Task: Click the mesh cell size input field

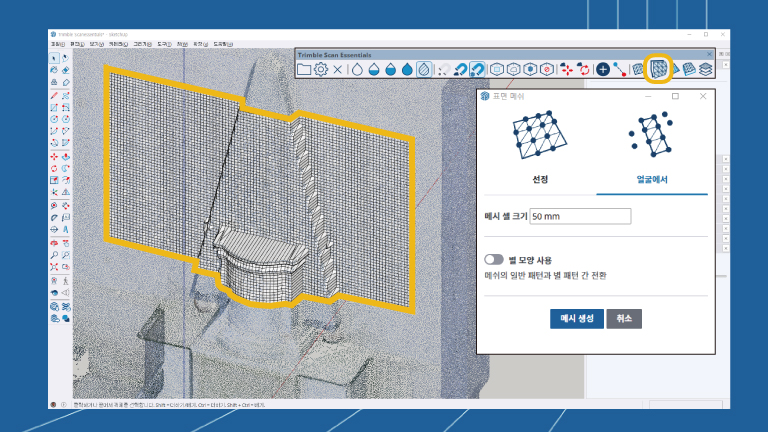Action: coord(580,216)
